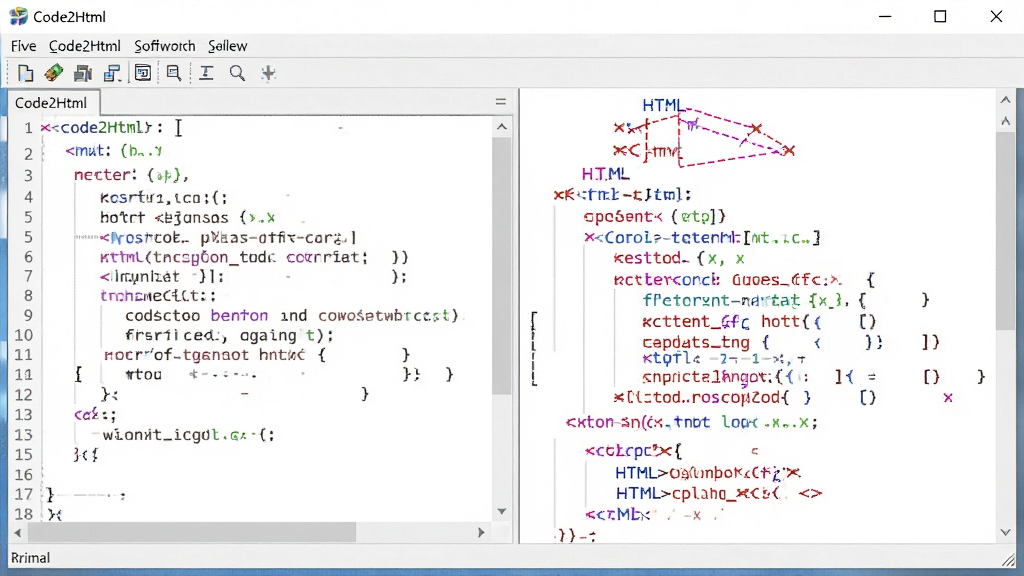Click the code line starting "fr5riiced"

point(229,336)
